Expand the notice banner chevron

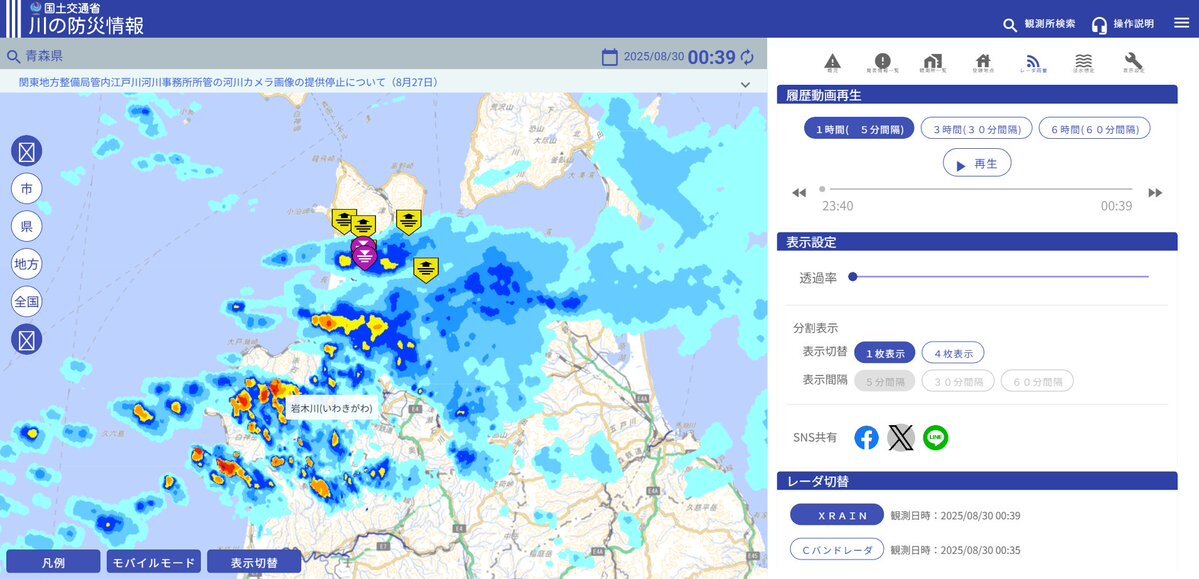coord(746,84)
